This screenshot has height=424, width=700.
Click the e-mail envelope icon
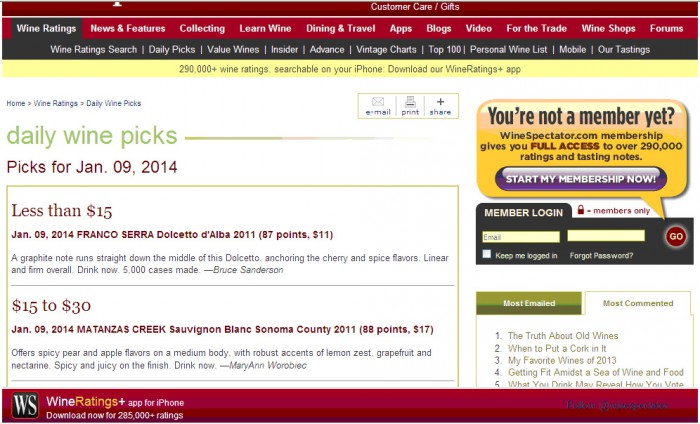tap(378, 101)
